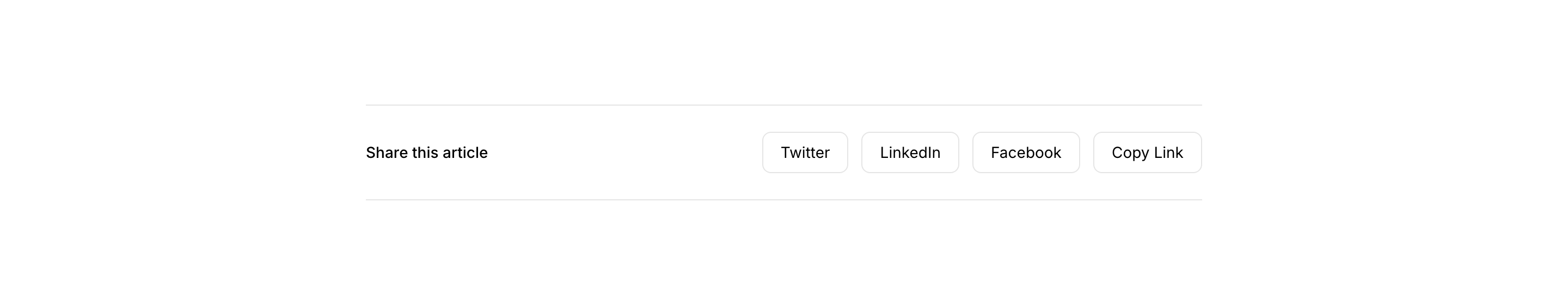Share the article on Facebook

[1026, 152]
